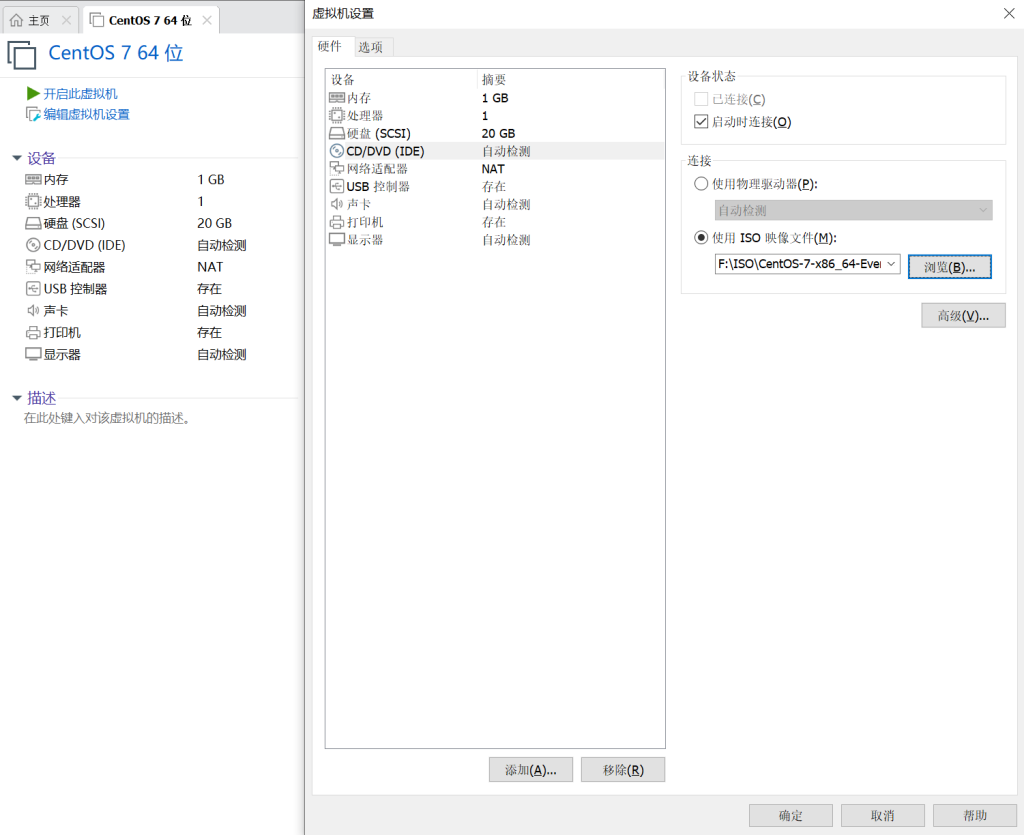
Task: Click the VM description text area
Action: (107, 418)
